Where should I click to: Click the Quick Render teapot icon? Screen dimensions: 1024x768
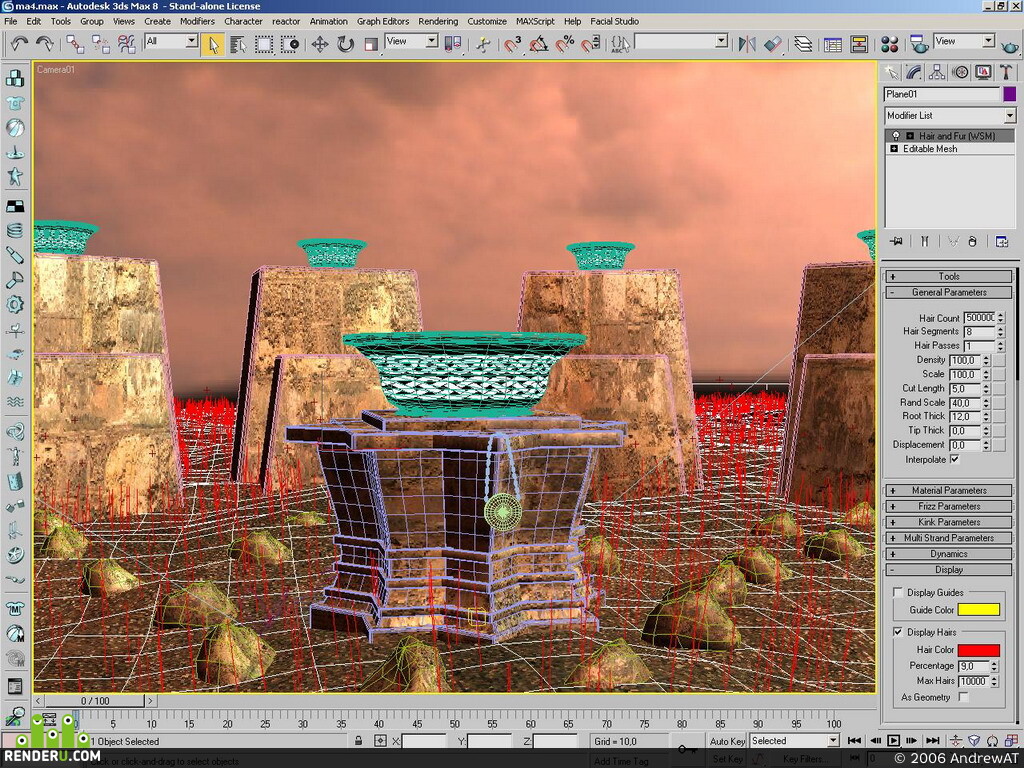(1010, 46)
